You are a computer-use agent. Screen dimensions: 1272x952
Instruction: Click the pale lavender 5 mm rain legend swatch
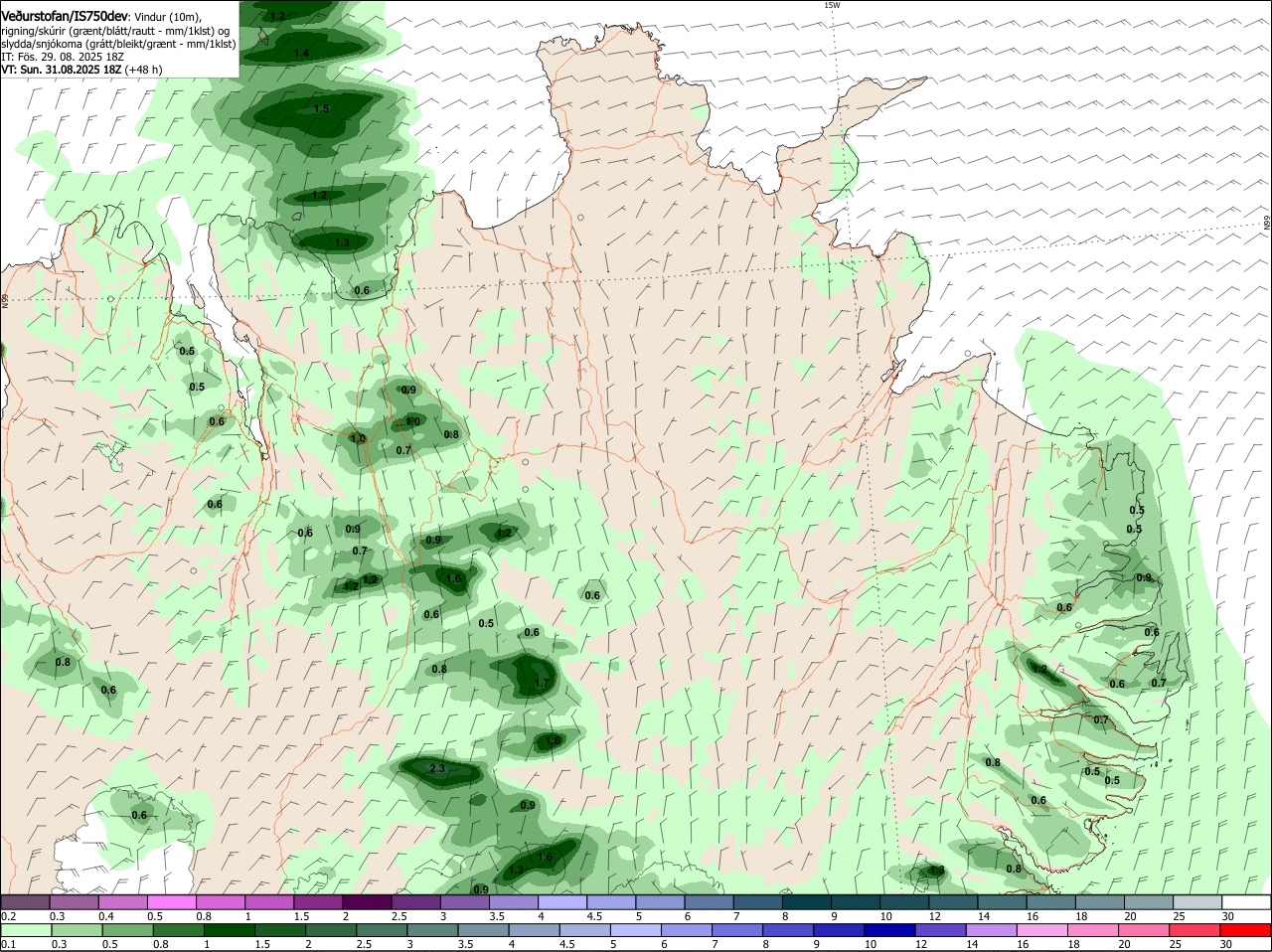click(x=635, y=930)
